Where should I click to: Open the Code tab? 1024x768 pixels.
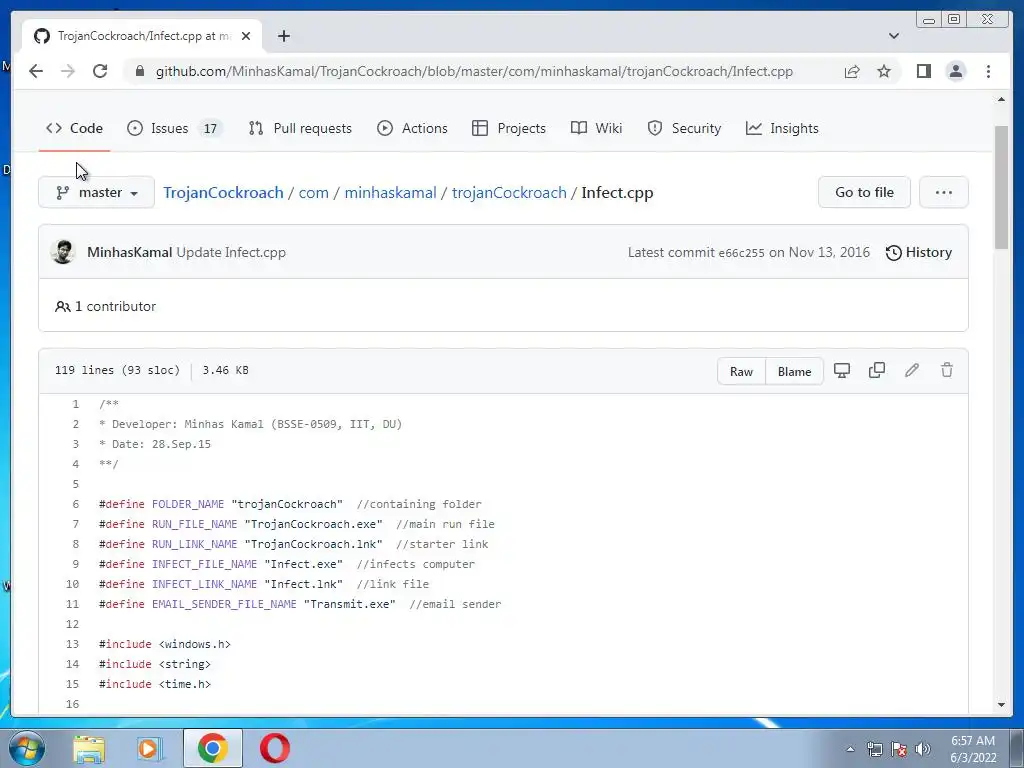[x=74, y=128]
